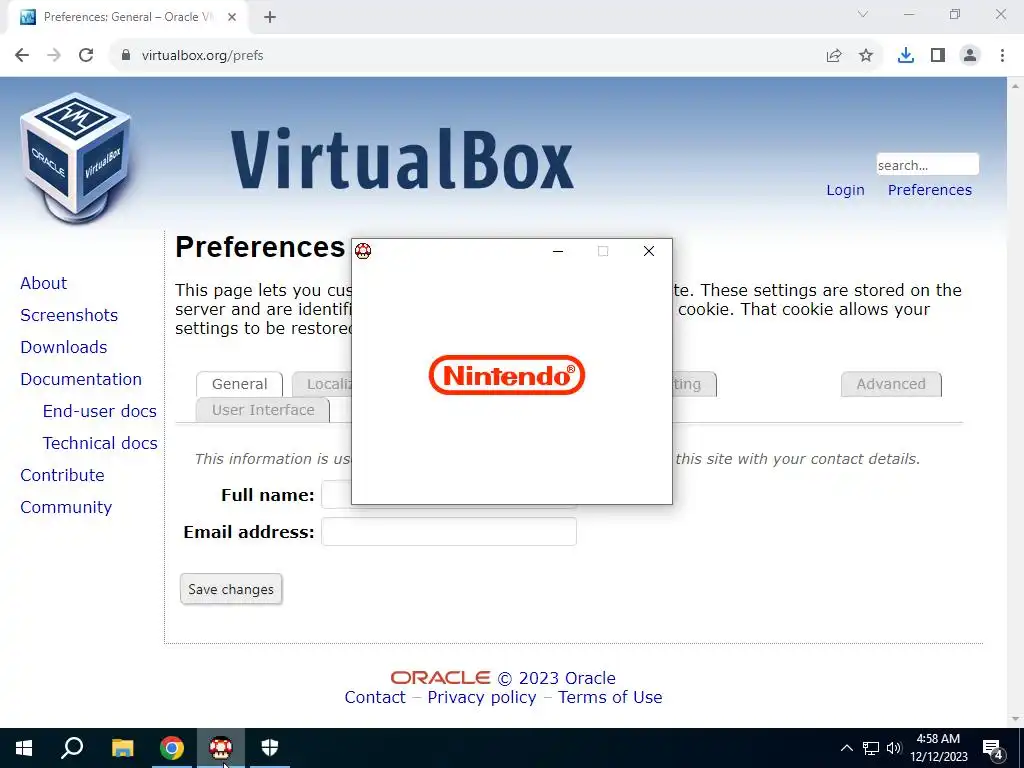Select the Localization preferences tab

click(323, 384)
